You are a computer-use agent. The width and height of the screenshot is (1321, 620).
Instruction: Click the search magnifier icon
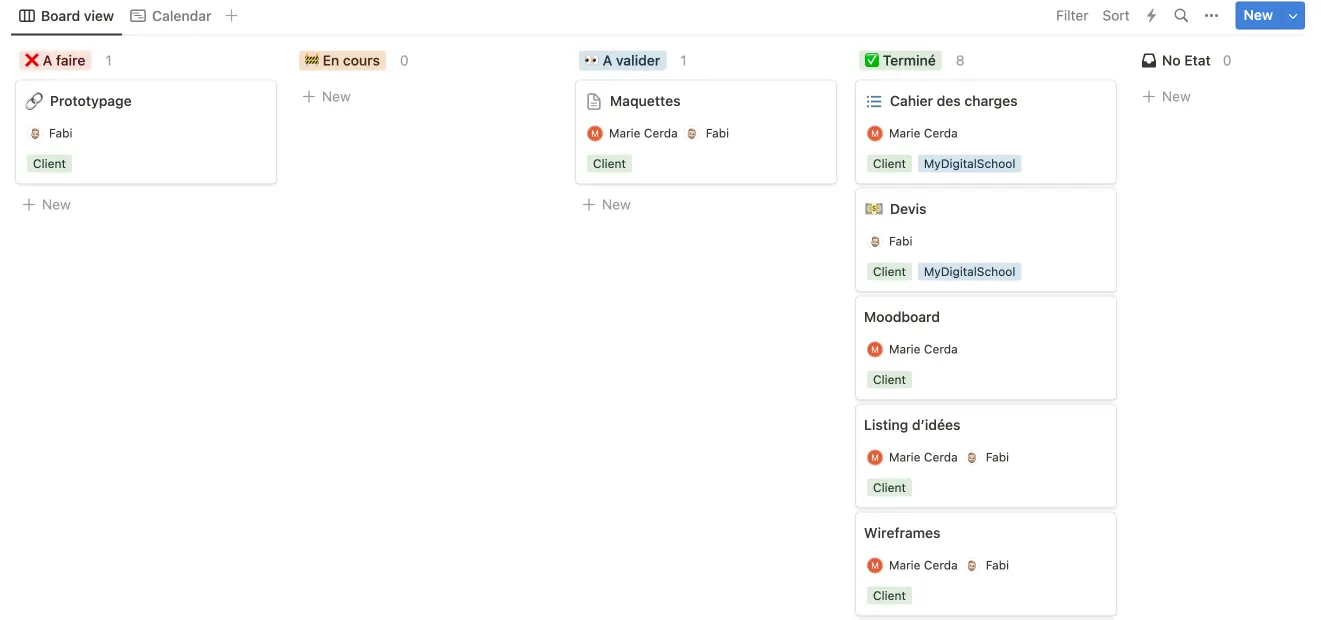pyautogui.click(x=1181, y=16)
